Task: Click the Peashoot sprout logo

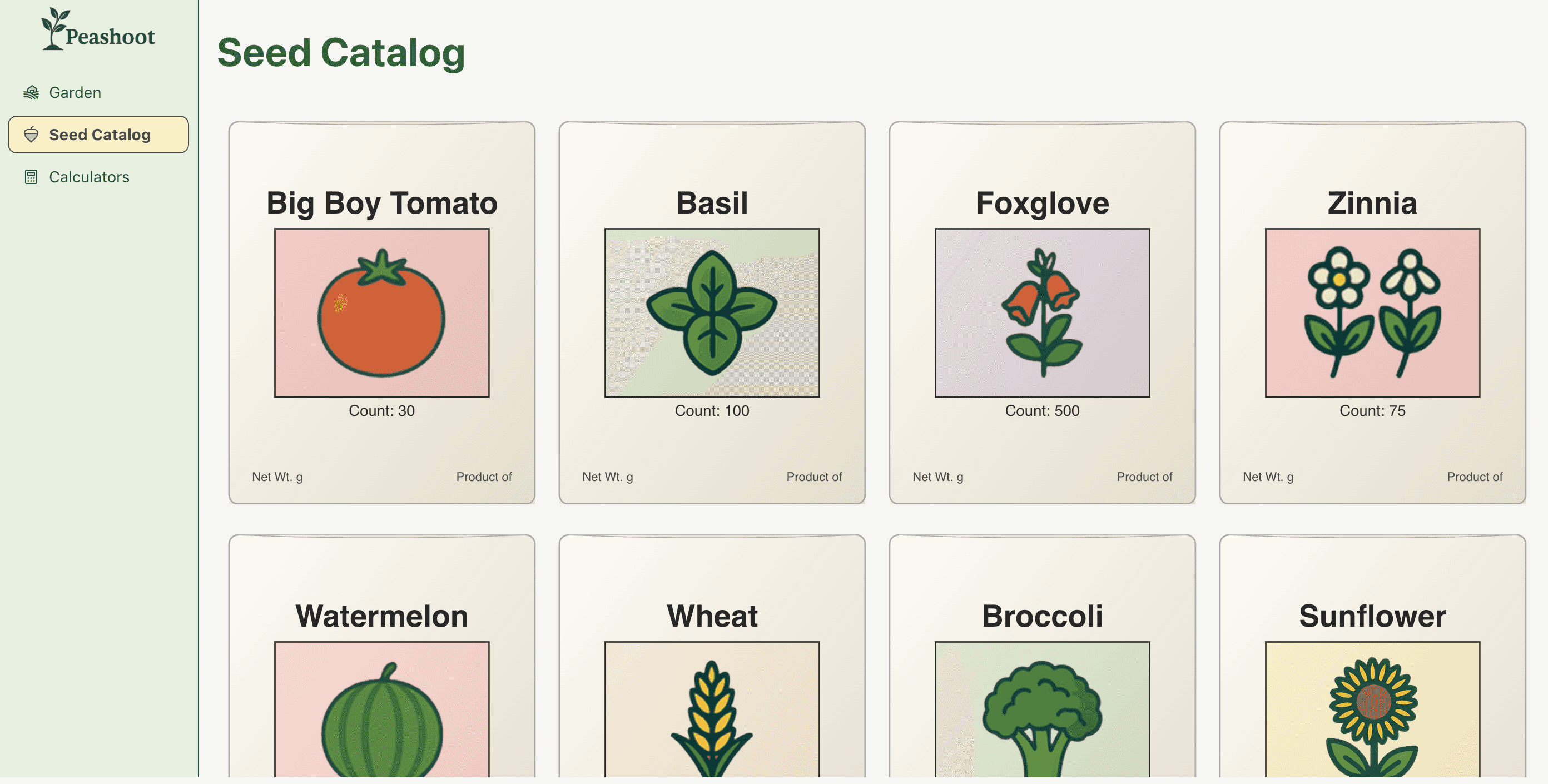Action: pos(54,28)
